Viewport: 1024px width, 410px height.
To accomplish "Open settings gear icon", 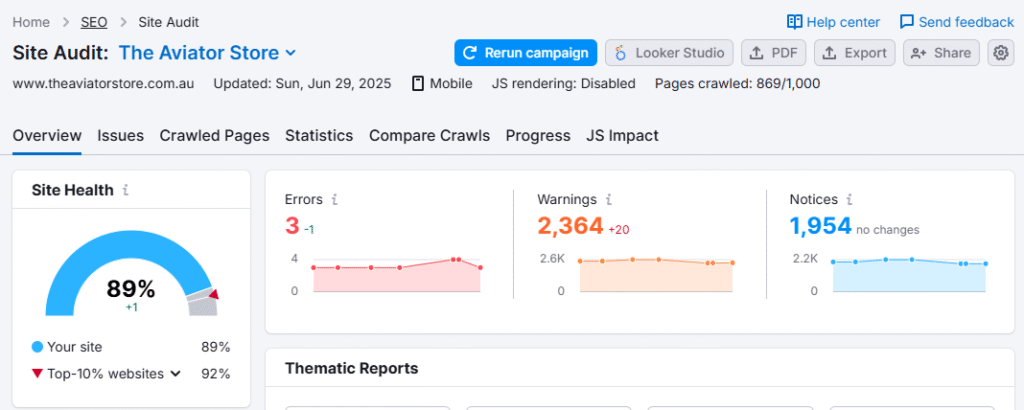I will pyautogui.click(x=1000, y=53).
